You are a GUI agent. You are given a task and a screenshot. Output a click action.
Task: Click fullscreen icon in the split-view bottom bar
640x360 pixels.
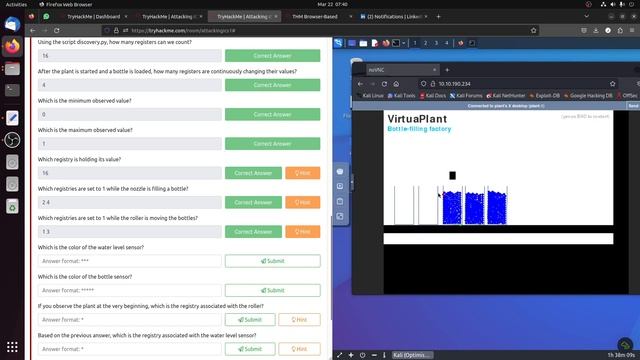339,355
